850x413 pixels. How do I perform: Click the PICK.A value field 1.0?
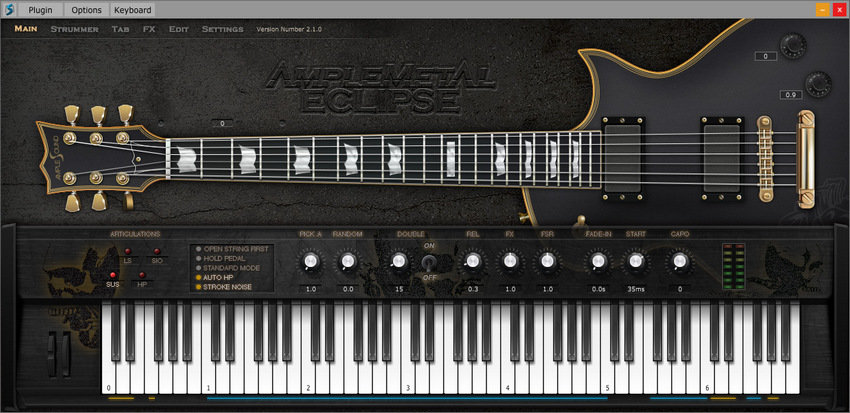coord(311,289)
